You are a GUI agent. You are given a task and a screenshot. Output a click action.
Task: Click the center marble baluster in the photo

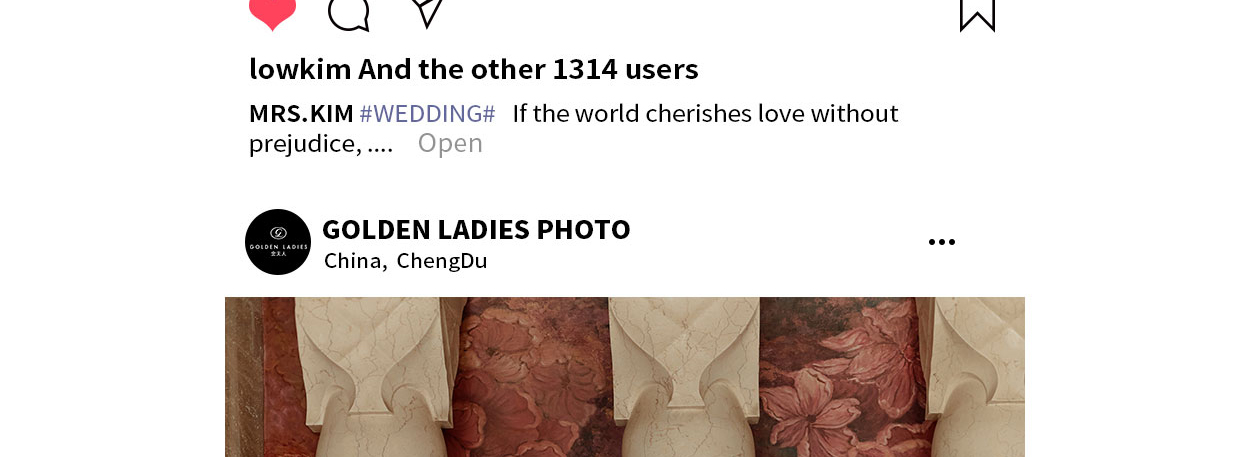686,377
